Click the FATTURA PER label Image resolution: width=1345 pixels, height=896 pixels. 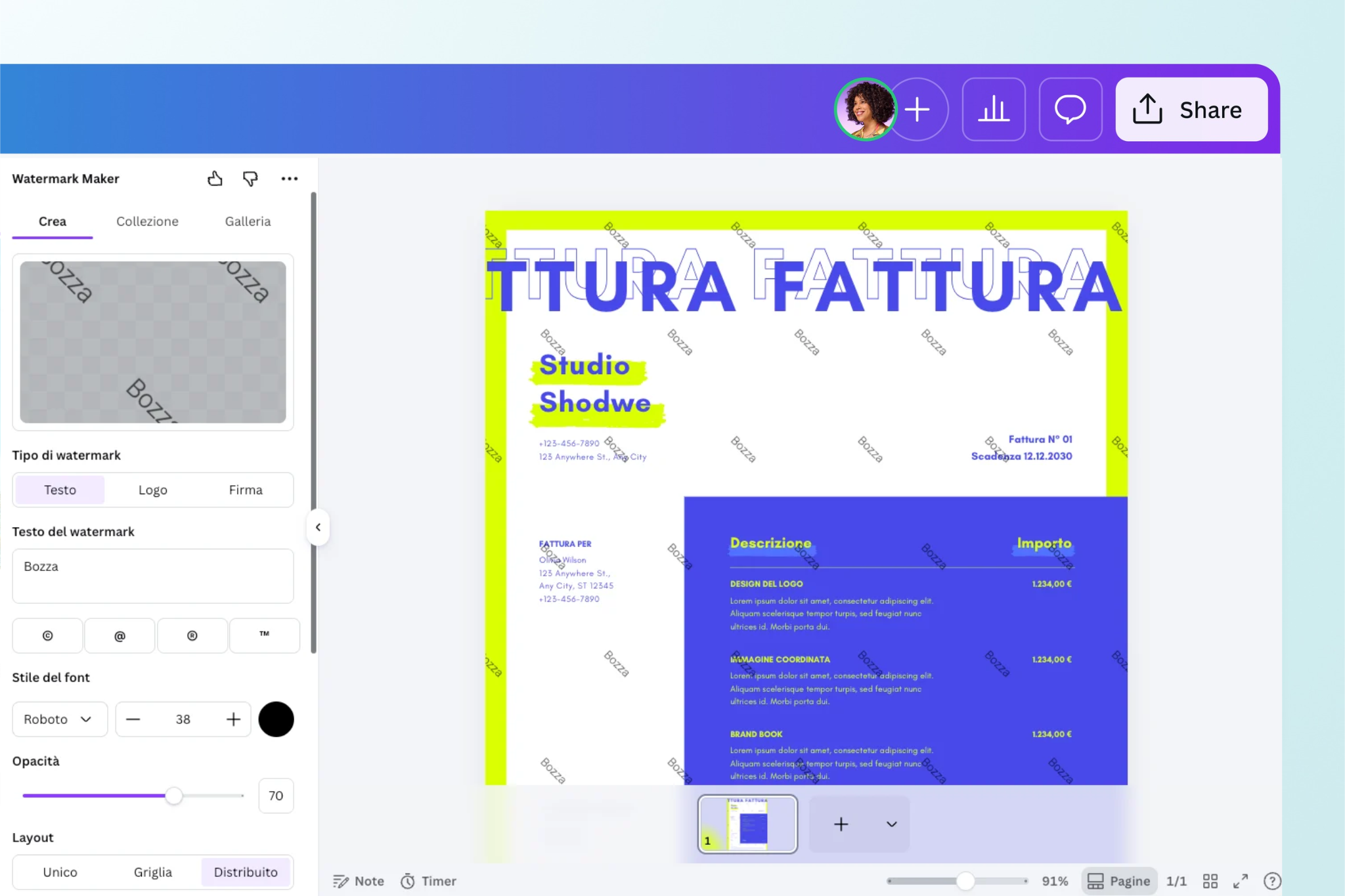click(x=565, y=544)
